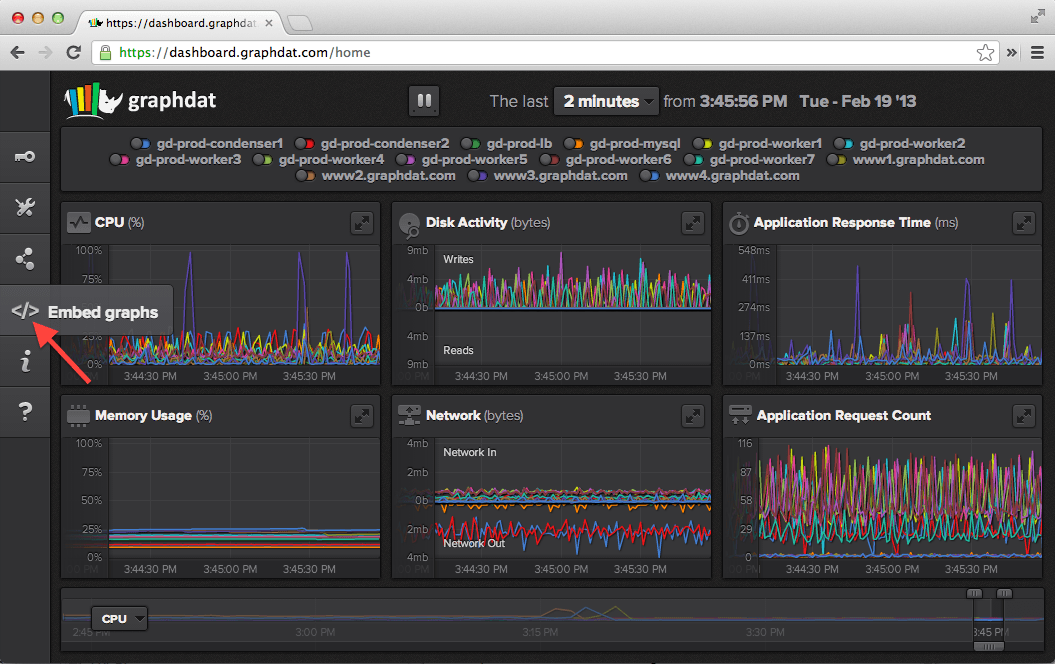This screenshot has height=664, width=1055.
Task: Open the wrench tools sidebar icon
Action: pos(25,207)
